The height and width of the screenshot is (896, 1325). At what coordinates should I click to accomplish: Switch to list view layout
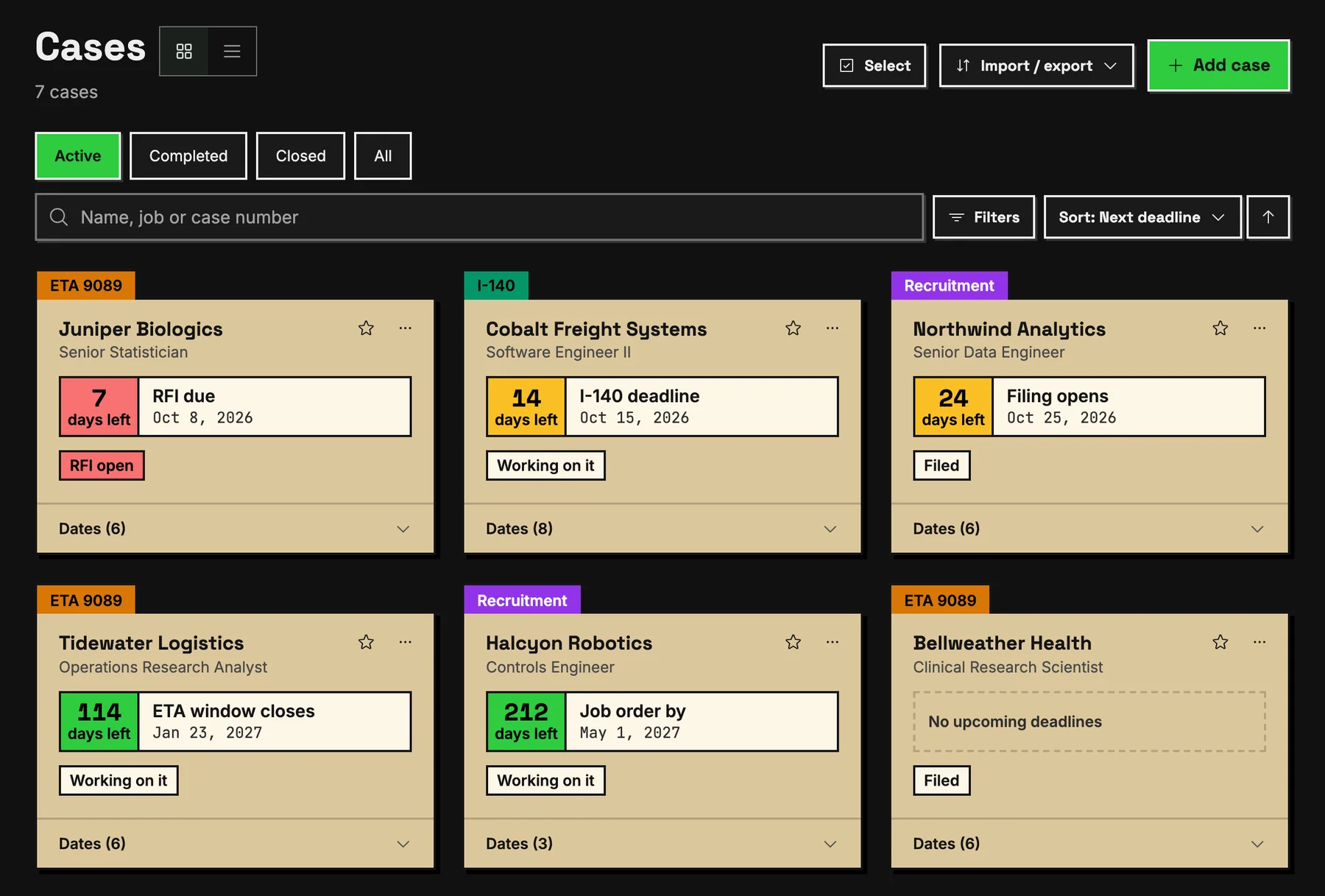coord(232,52)
